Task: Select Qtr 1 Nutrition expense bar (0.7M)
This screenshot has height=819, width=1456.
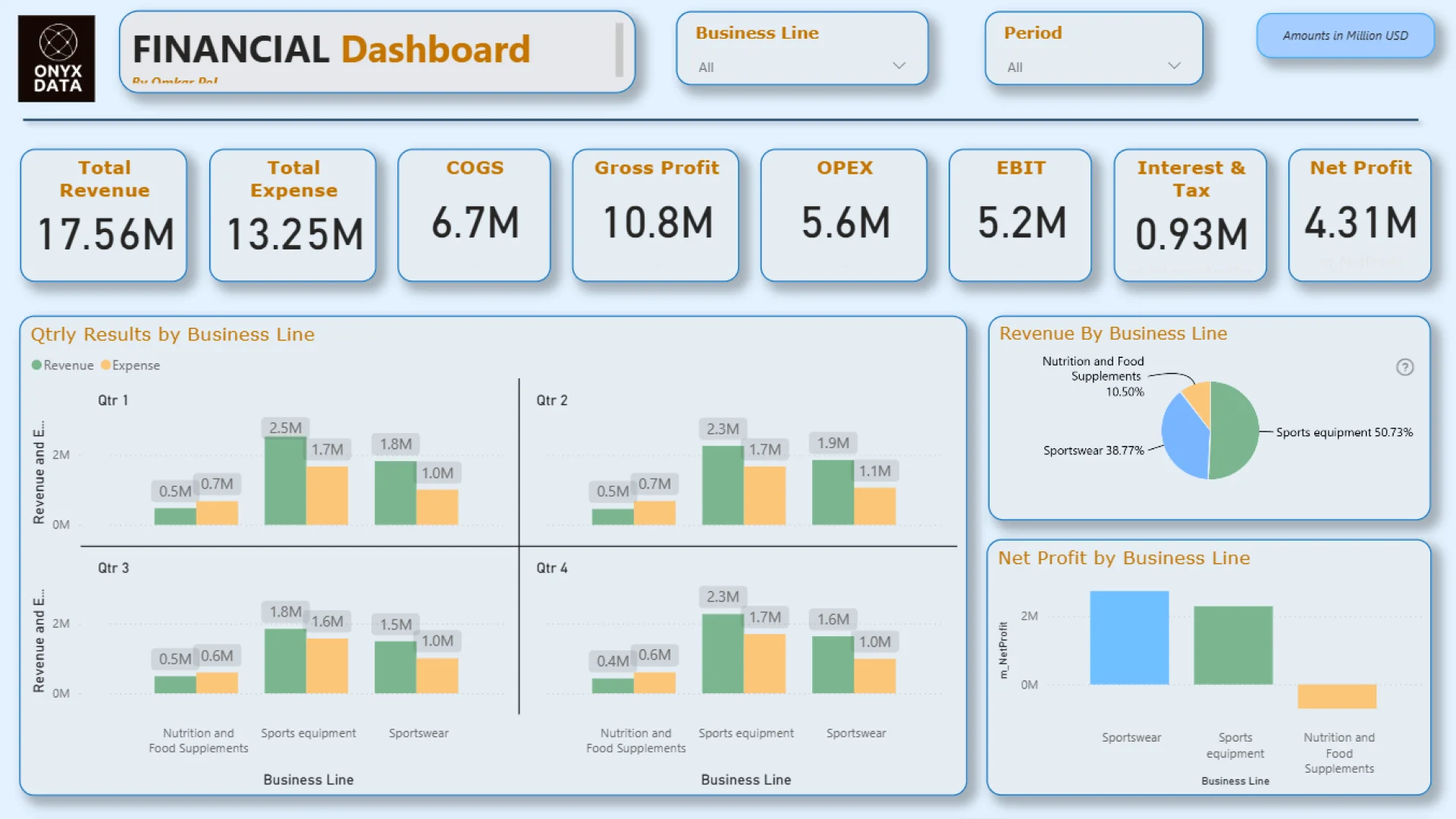Action: tap(217, 513)
